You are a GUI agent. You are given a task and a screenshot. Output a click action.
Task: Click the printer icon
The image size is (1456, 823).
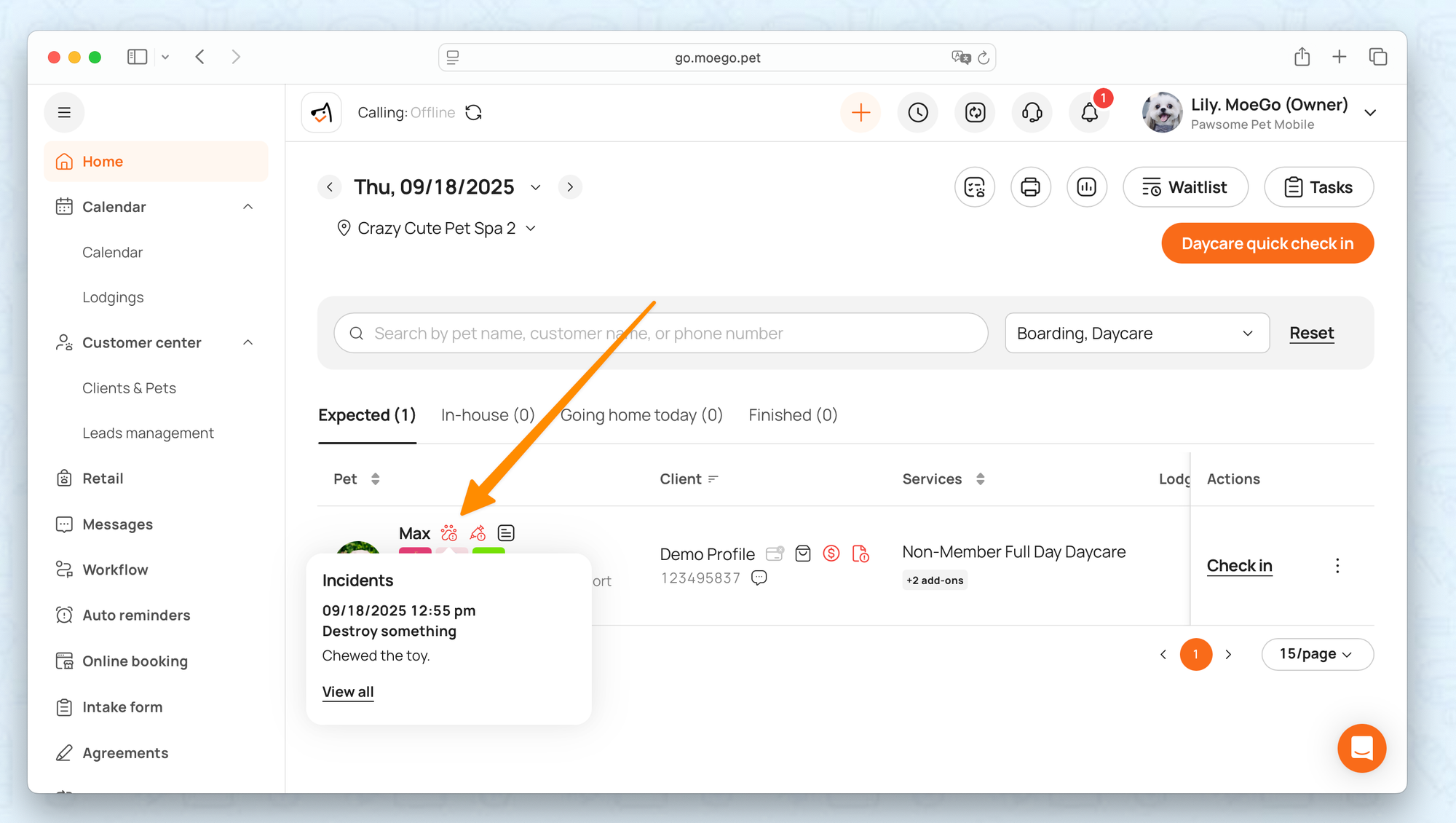1030,187
